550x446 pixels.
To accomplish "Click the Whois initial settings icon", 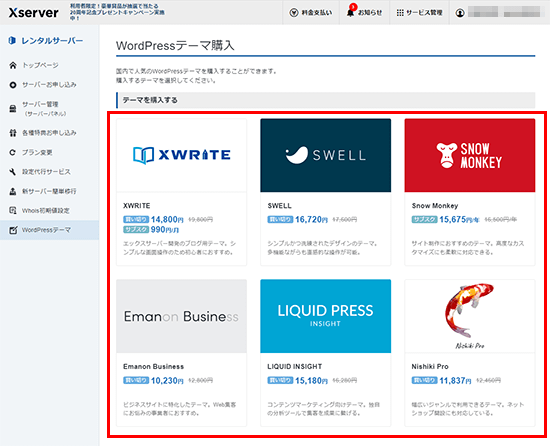I will 13,210.
